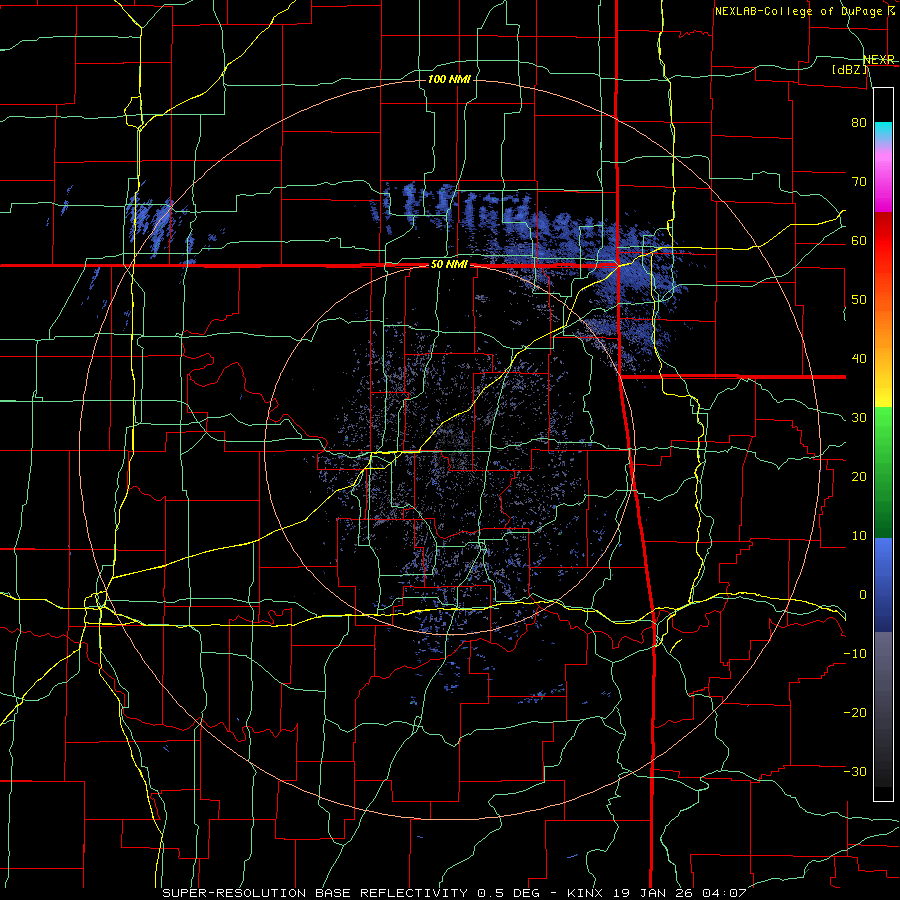Click the 10 value on the dBZ scale
Screen dimensions: 900x900
coord(859,536)
